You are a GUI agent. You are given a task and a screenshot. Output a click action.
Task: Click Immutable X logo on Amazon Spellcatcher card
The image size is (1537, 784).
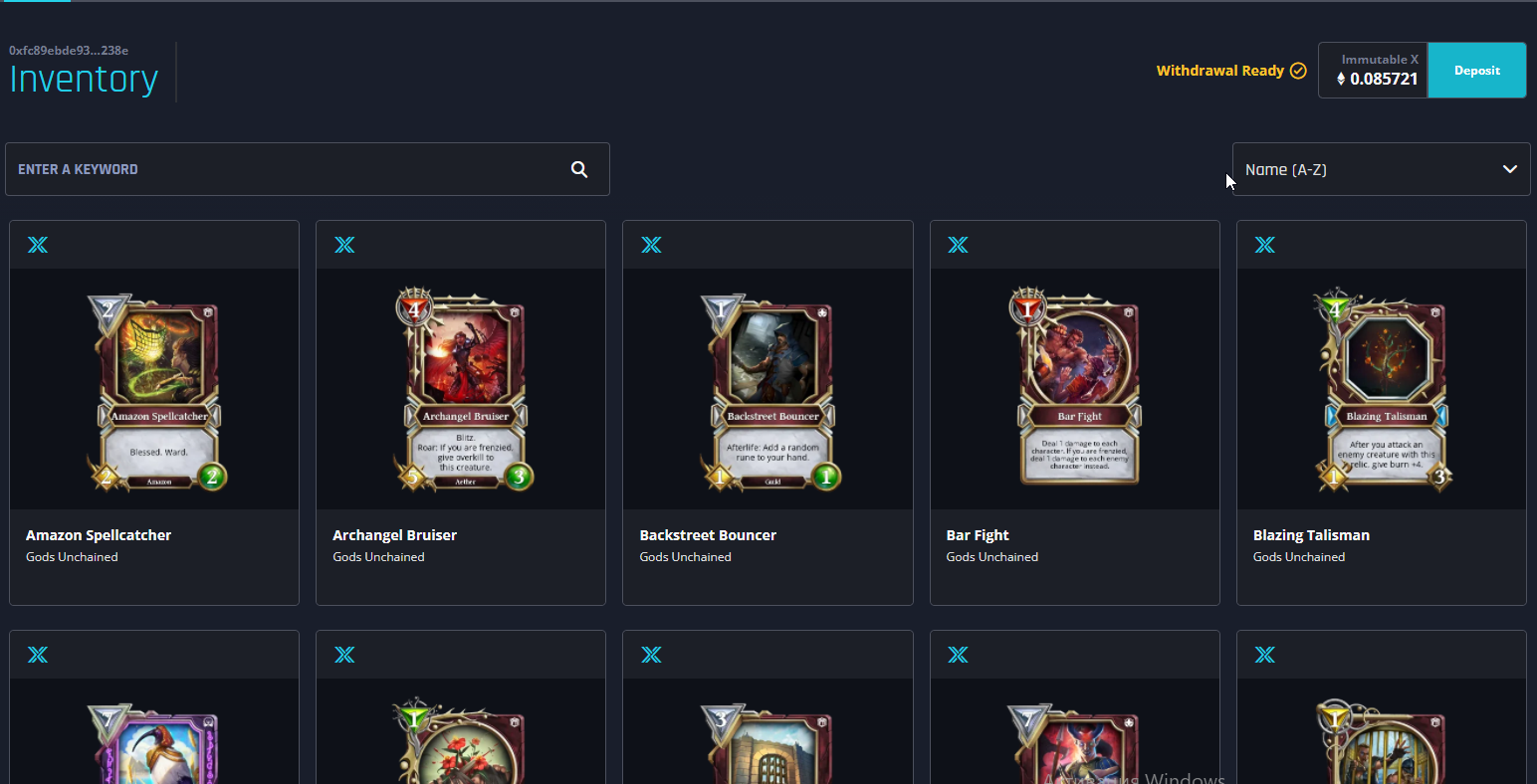38,245
